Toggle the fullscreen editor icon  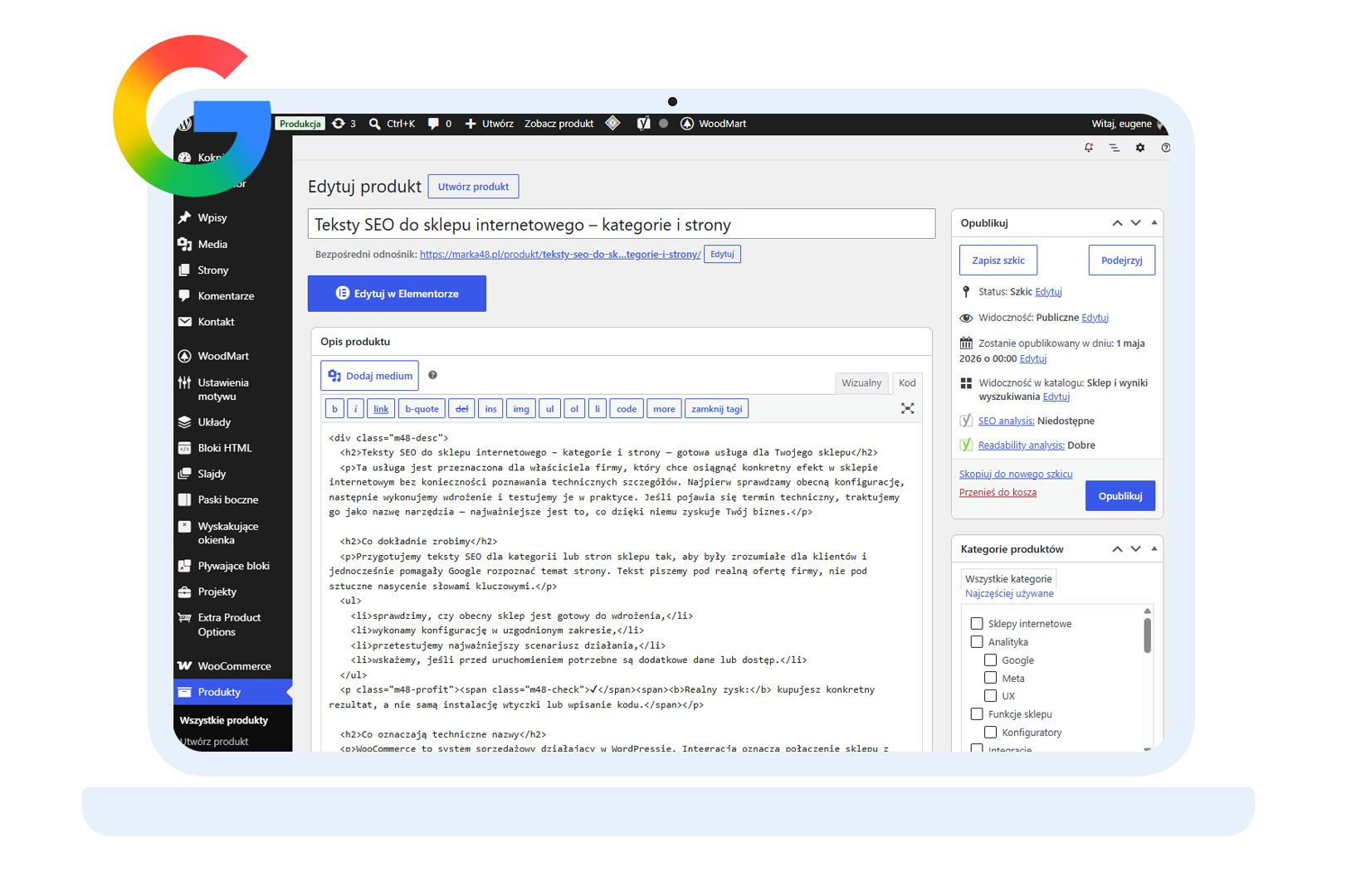[x=907, y=408]
